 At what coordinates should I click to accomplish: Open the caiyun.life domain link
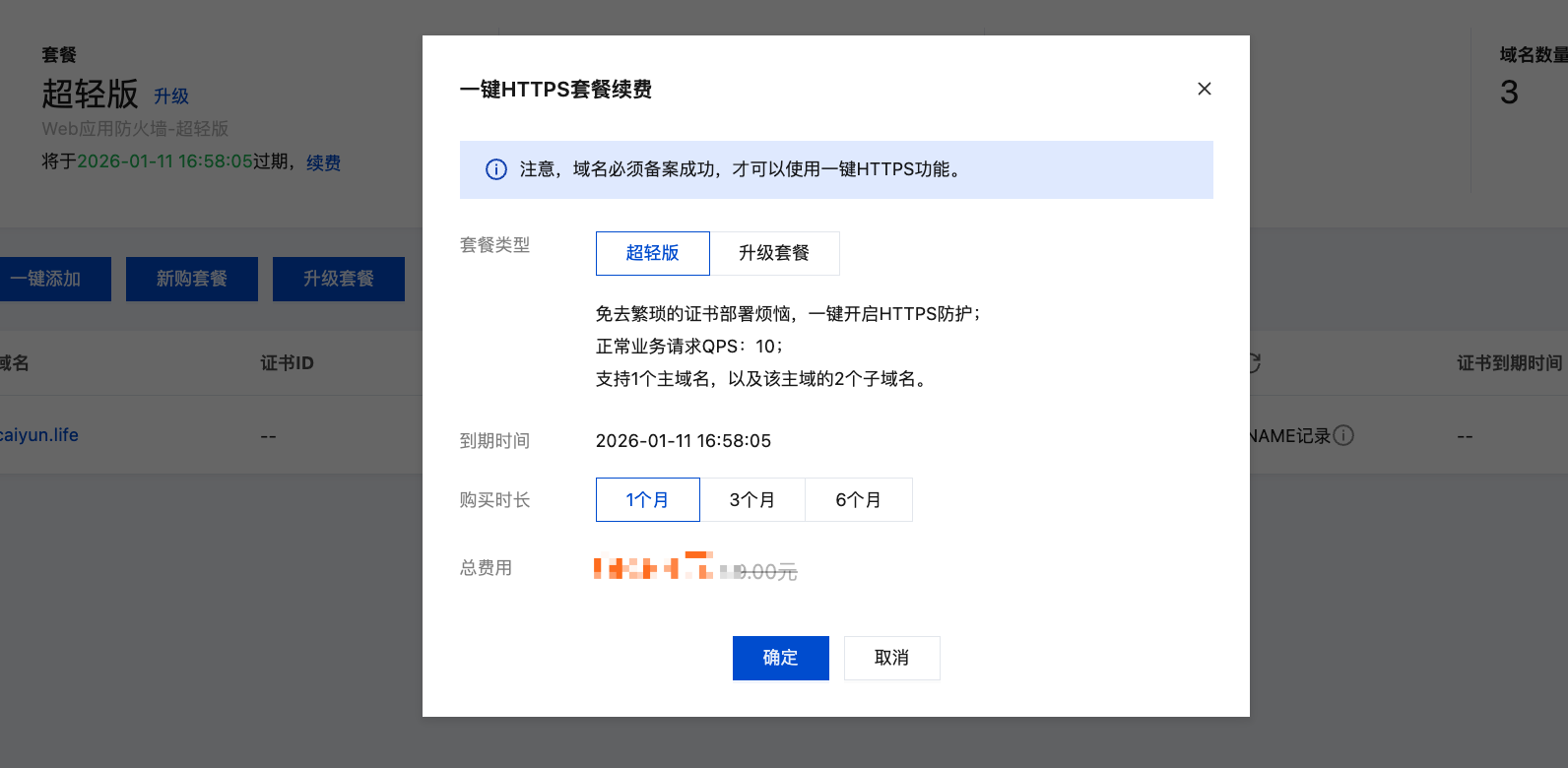pyautogui.click(x=39, y=435)
